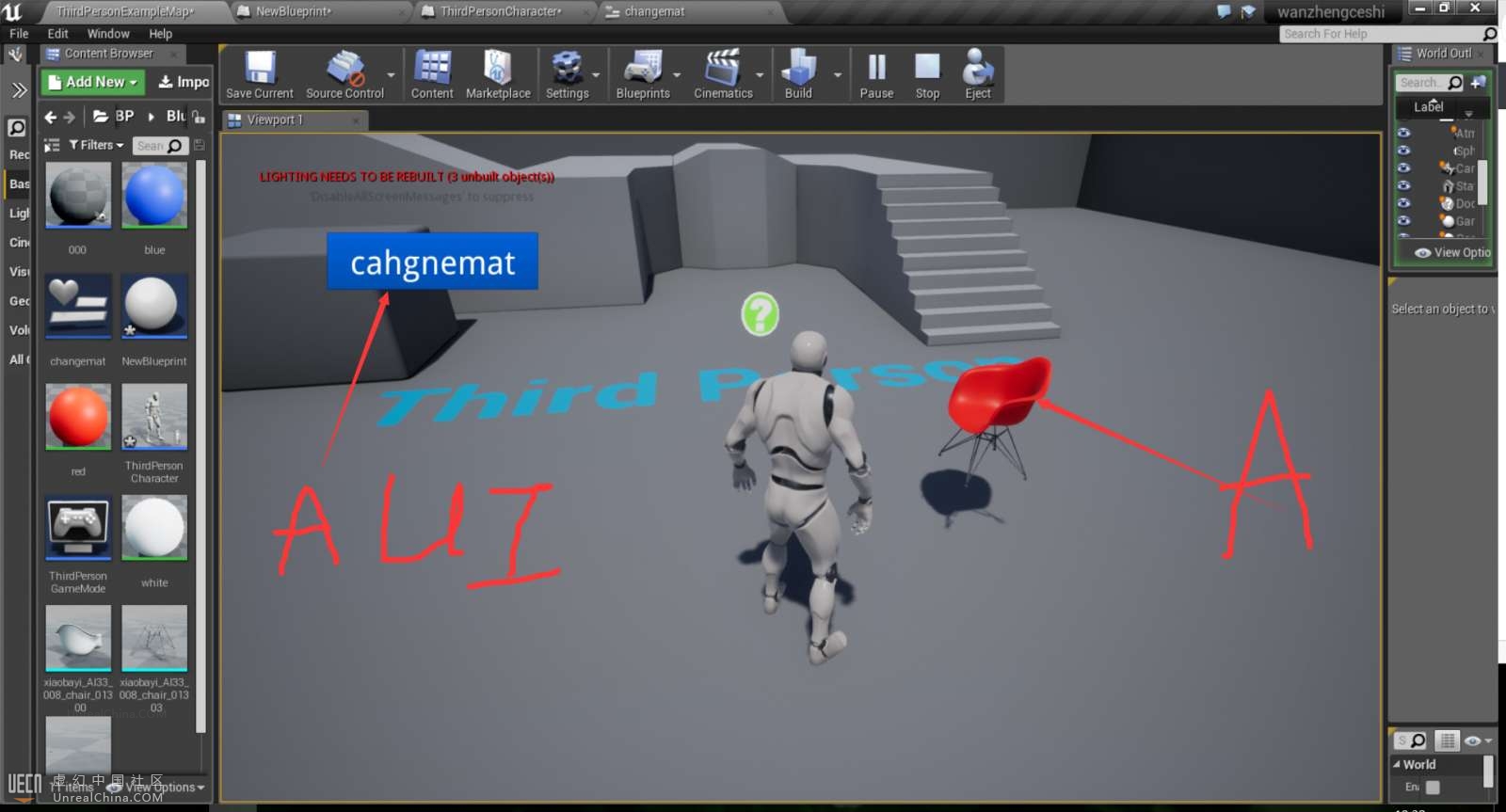1506x812 pixels.
Task: Click the question mark icon in the viewport
Action: click(761, 314)
